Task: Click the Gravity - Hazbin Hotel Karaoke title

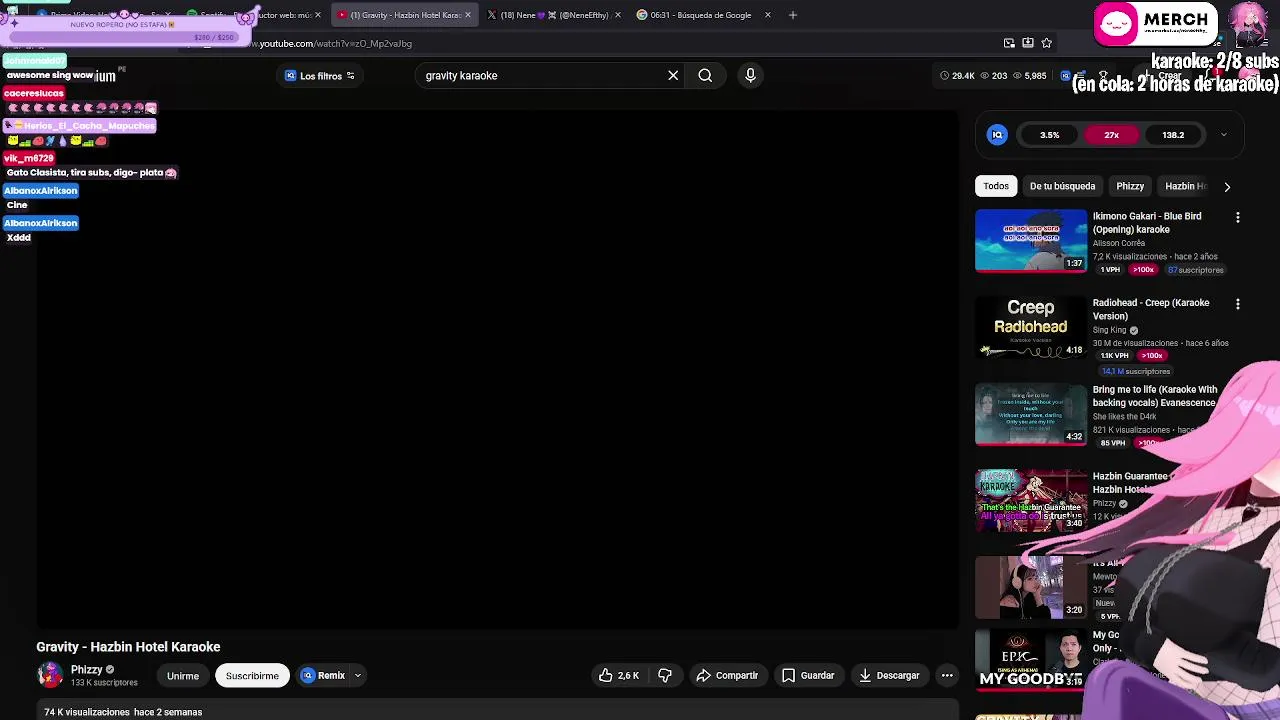Action: click(128, 647)
